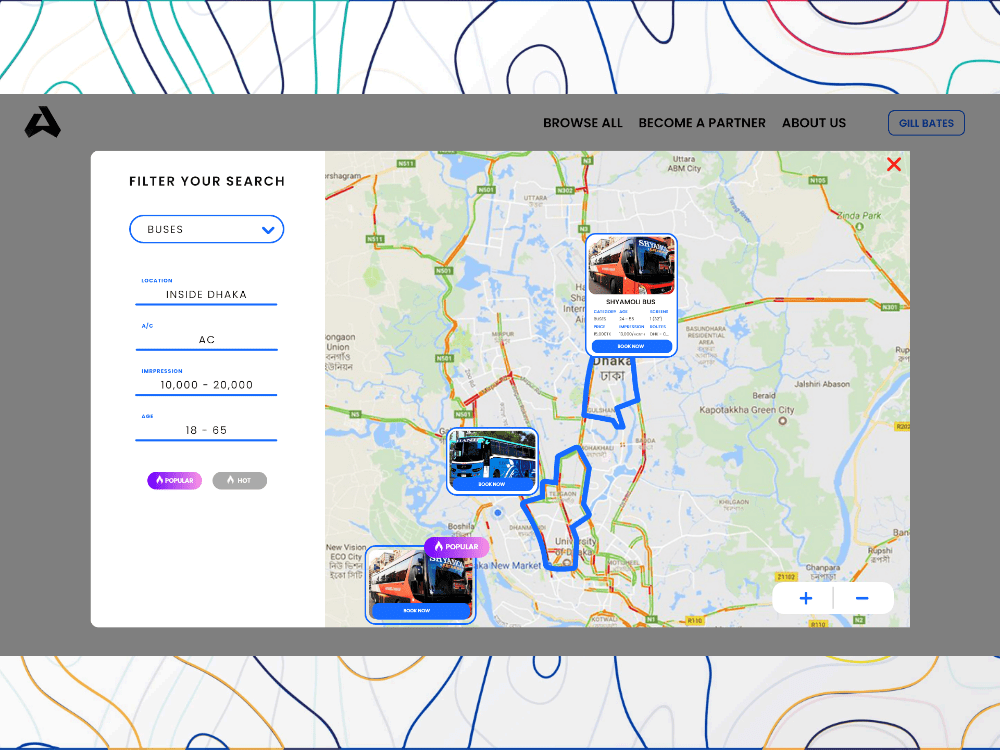Image resolution: width=1000 pixels, height=750 pixels.
Task: Click the Zinda Park map marker
Action: [859, 226]
